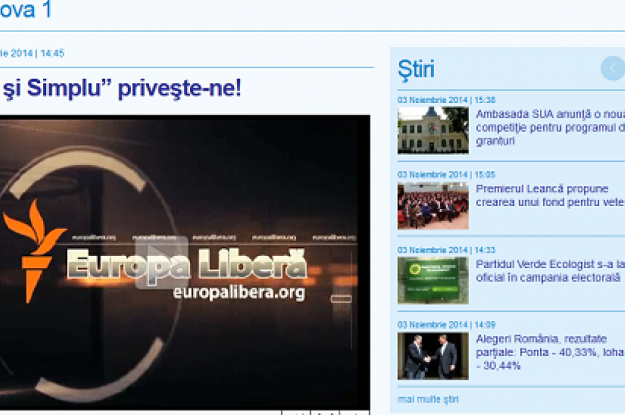Image resolution: width=625 pixels, height=415 pixels.
Task: Click the article date ending 14:45
Action: 32,53
